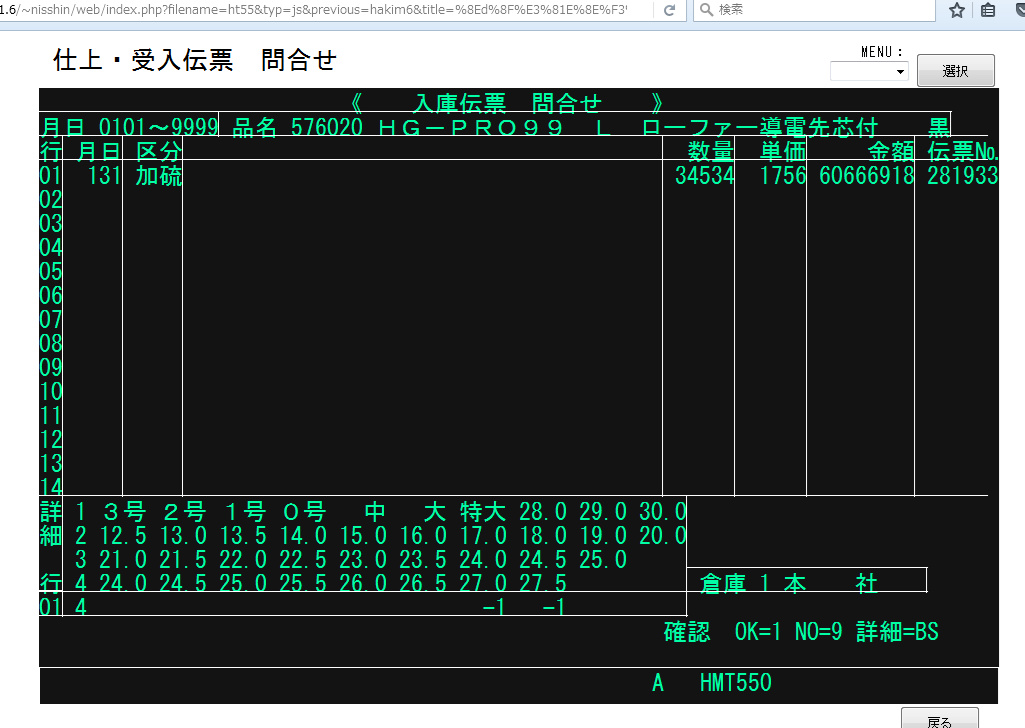Viewport: 1025px width, 728px height.
Task: Bookmark this page with the star icon
Action: point(957,10)
